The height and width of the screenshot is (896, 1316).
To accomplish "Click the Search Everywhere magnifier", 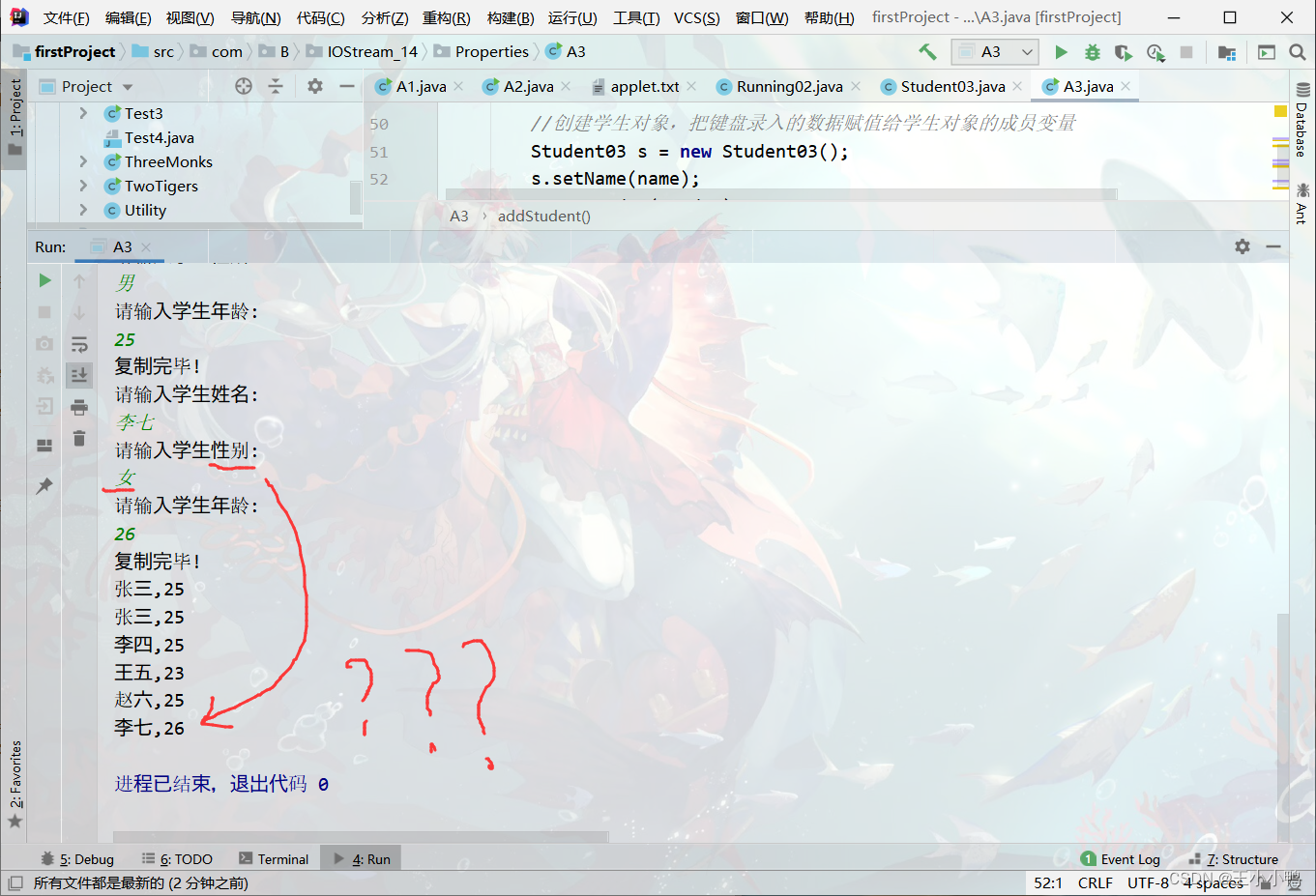I will pos(1298,52).
